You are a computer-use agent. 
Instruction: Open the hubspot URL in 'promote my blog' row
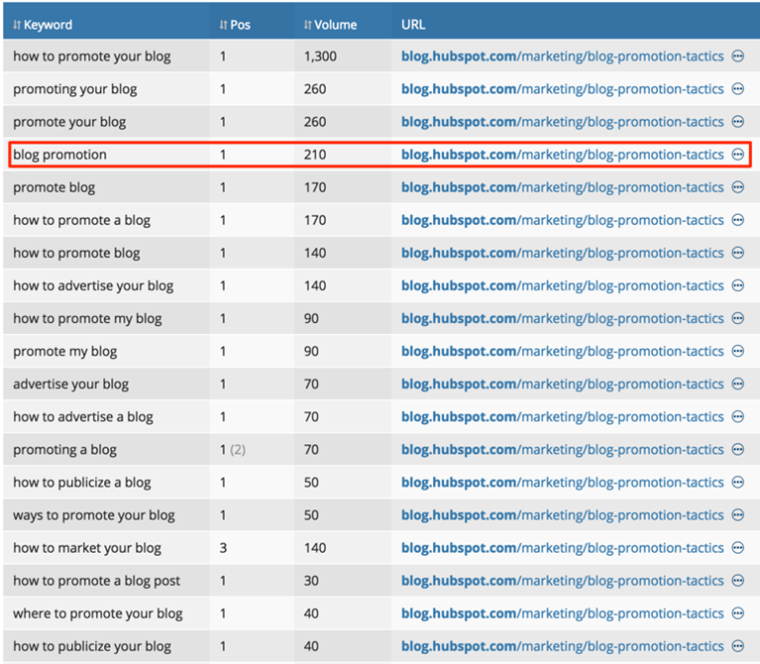pos(562,351)
